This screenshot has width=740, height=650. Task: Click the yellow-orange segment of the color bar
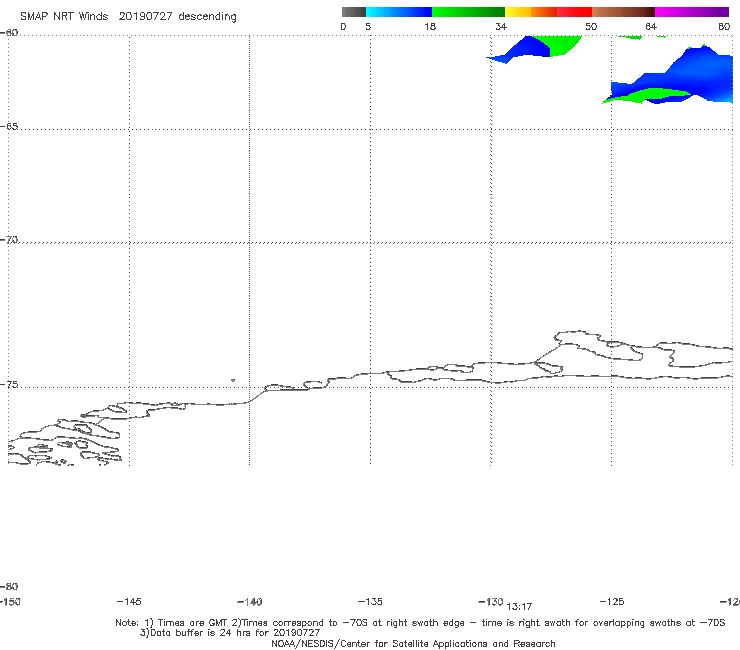pyautogui.click(x=531, y=12)
